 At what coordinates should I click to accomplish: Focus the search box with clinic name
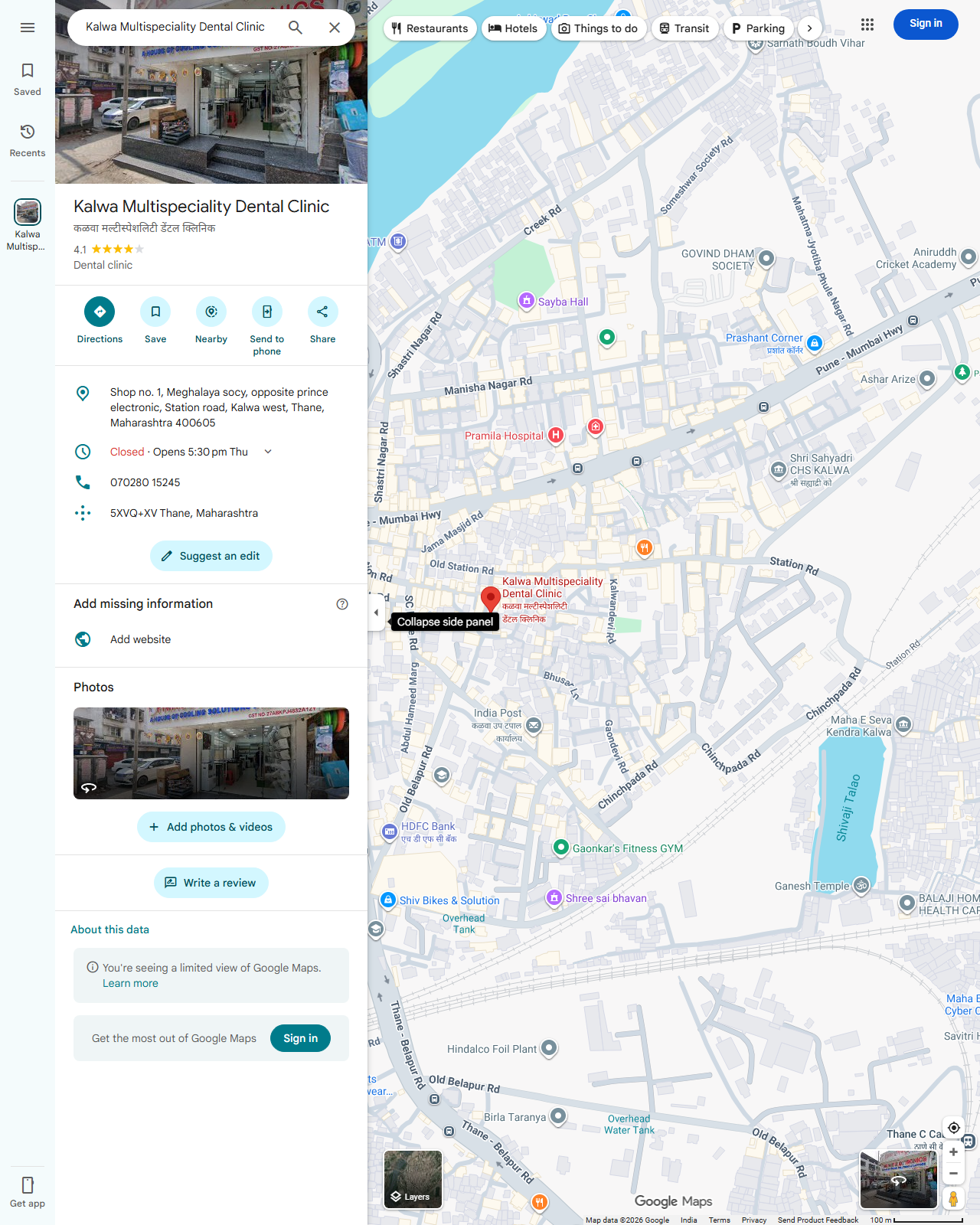(x=175, y=27)
